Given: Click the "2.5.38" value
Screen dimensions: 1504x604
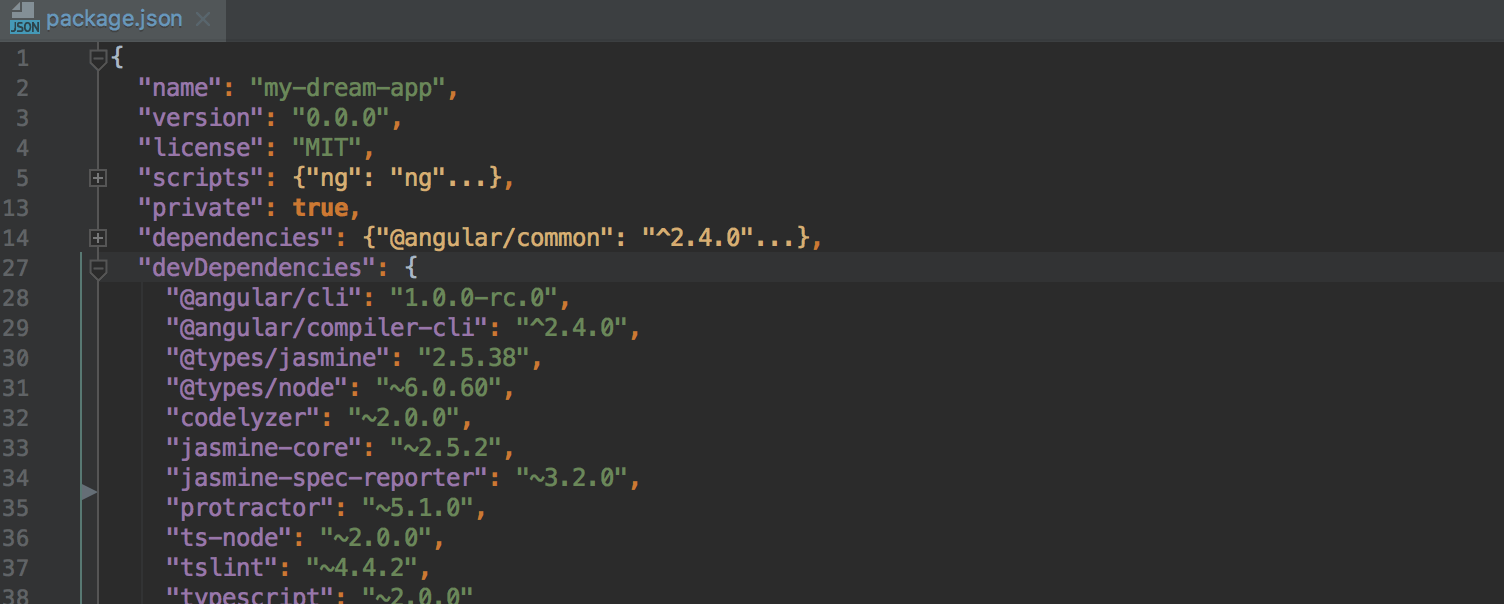Looking at the screenshot, I should (473, 358).
